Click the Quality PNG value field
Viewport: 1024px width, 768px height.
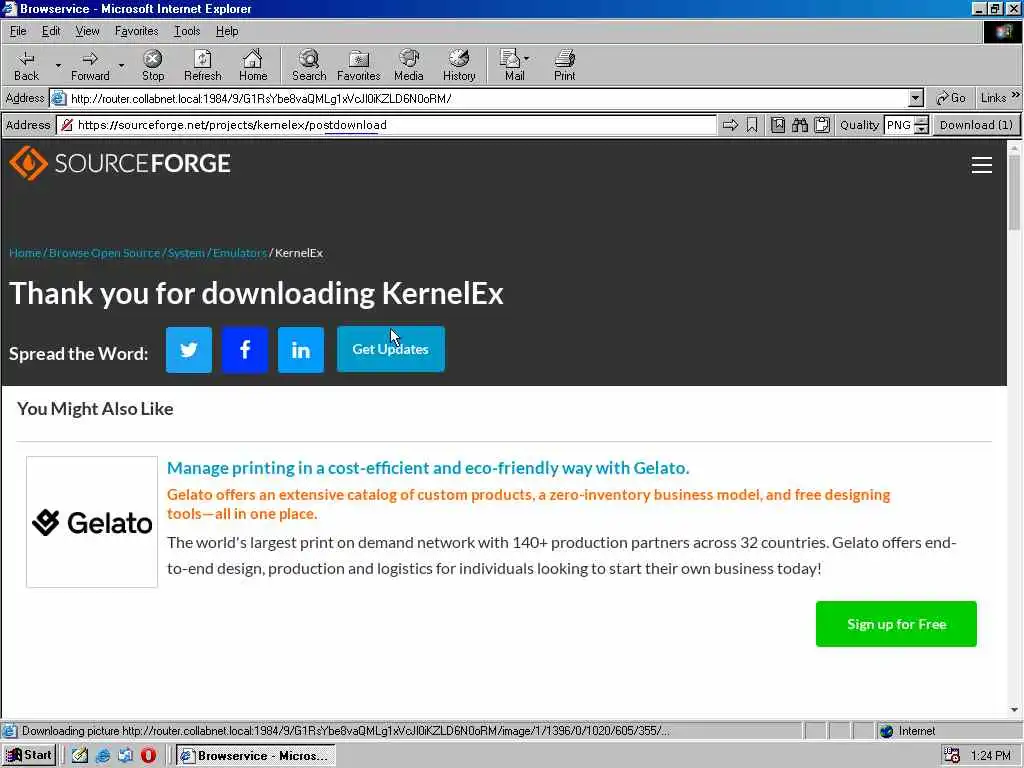899,125
